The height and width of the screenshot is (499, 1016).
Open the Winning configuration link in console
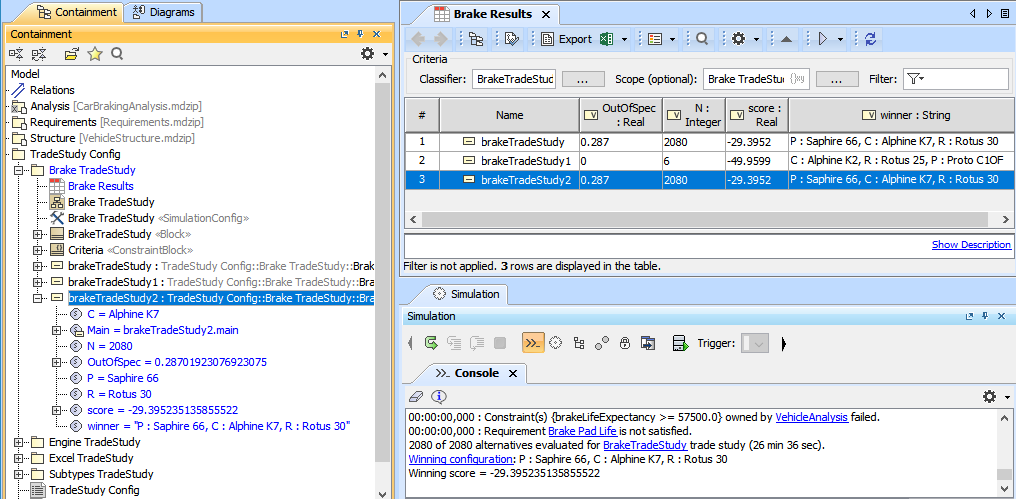(461, 459)
